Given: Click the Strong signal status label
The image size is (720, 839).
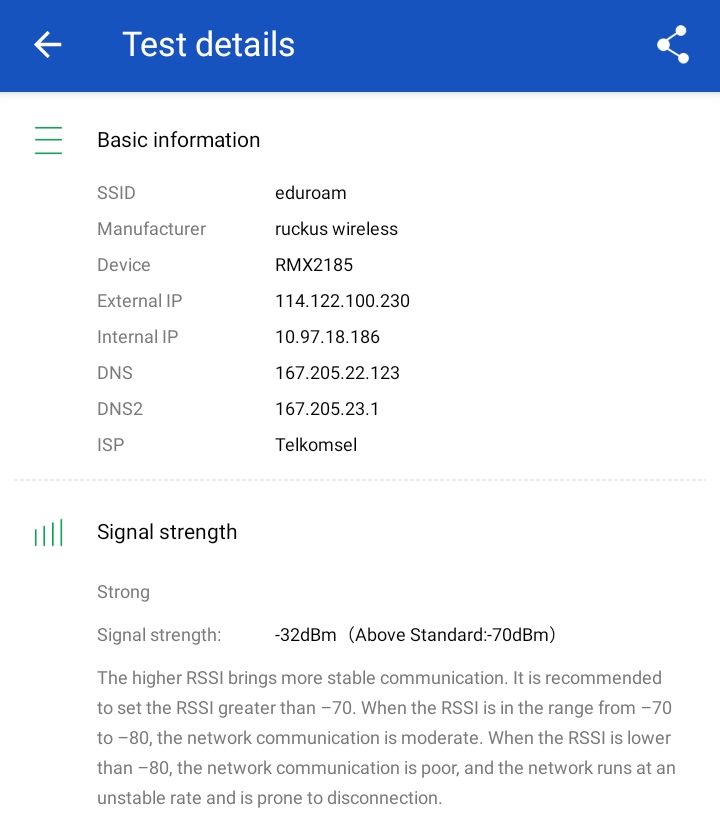Looking at the screenshot, I should (x=124, y=592).
